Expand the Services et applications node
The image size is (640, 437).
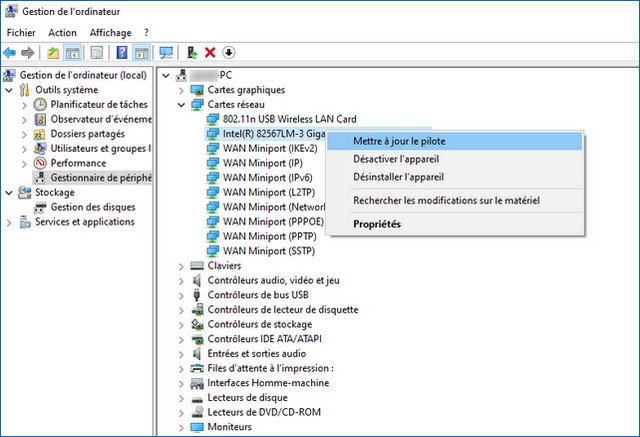(x=9, y=222)
